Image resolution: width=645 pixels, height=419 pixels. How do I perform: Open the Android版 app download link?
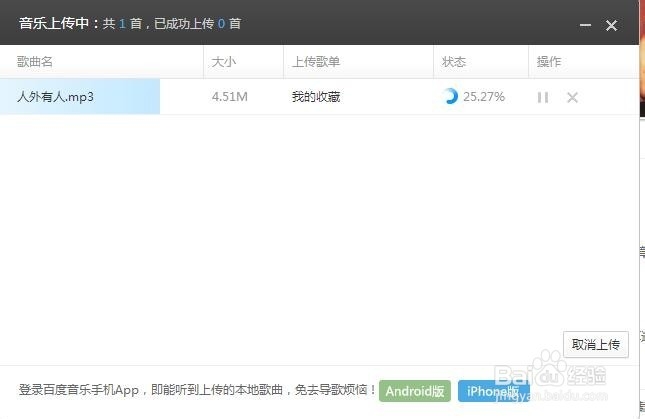coord(415,391)
